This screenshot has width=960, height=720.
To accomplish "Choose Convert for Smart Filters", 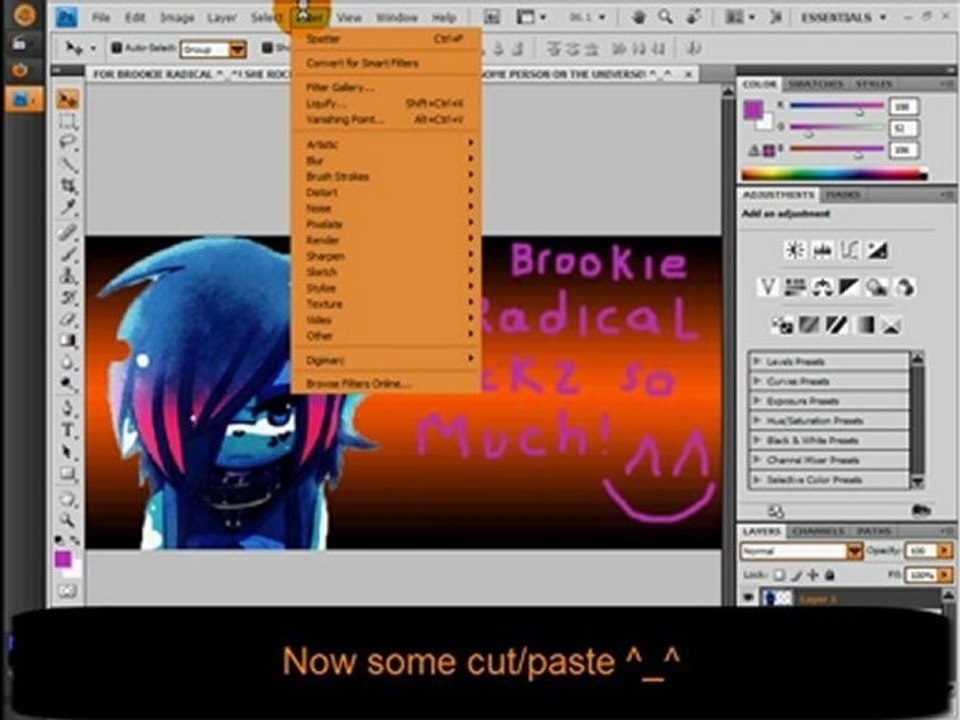I will point(386,63).
